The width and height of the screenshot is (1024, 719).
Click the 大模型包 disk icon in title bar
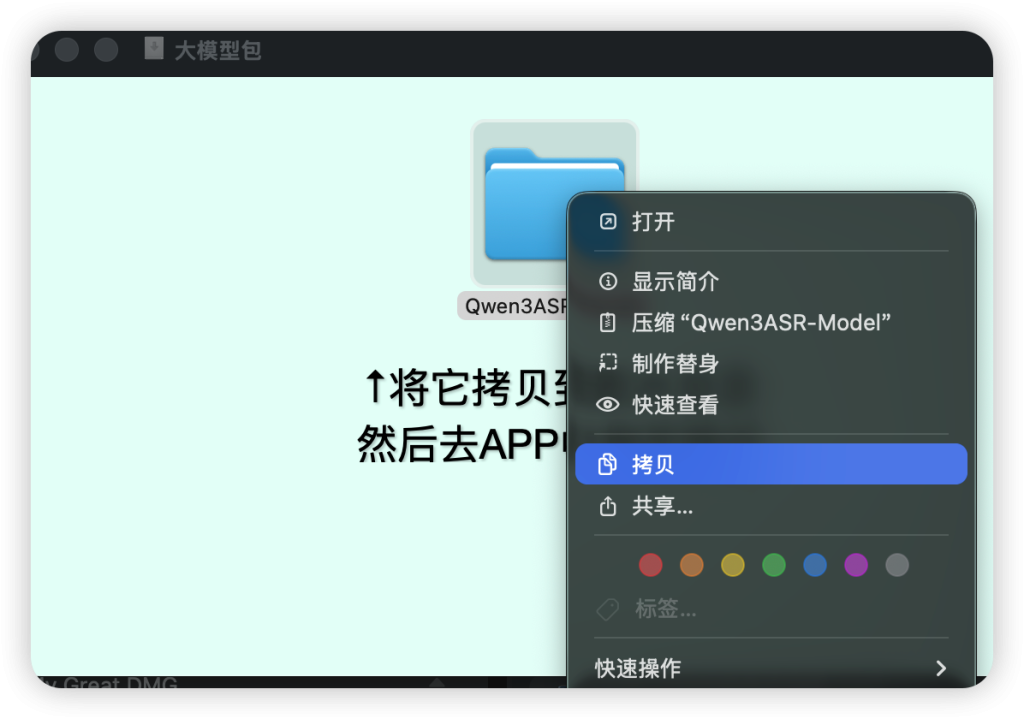[x=153, y=49]
